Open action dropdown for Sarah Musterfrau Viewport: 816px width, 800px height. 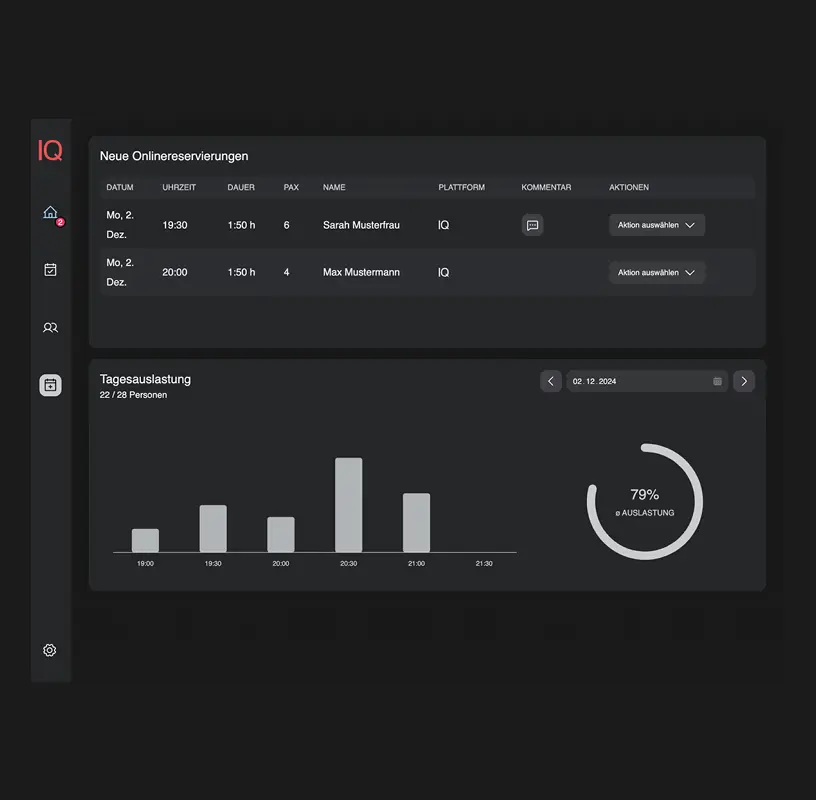pos(657,225)
